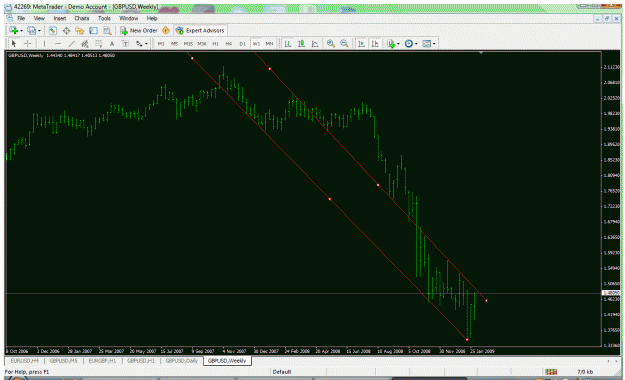Click the Profiles icon
625x380 pixels.
tap(31, 31)
